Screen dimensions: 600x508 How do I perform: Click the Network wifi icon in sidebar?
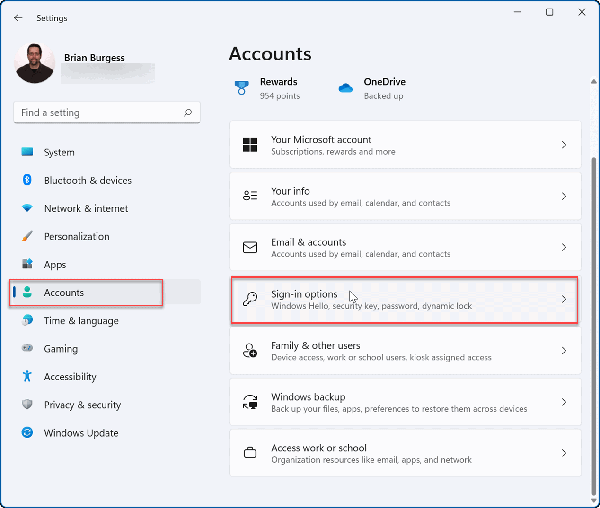(27, 208)
